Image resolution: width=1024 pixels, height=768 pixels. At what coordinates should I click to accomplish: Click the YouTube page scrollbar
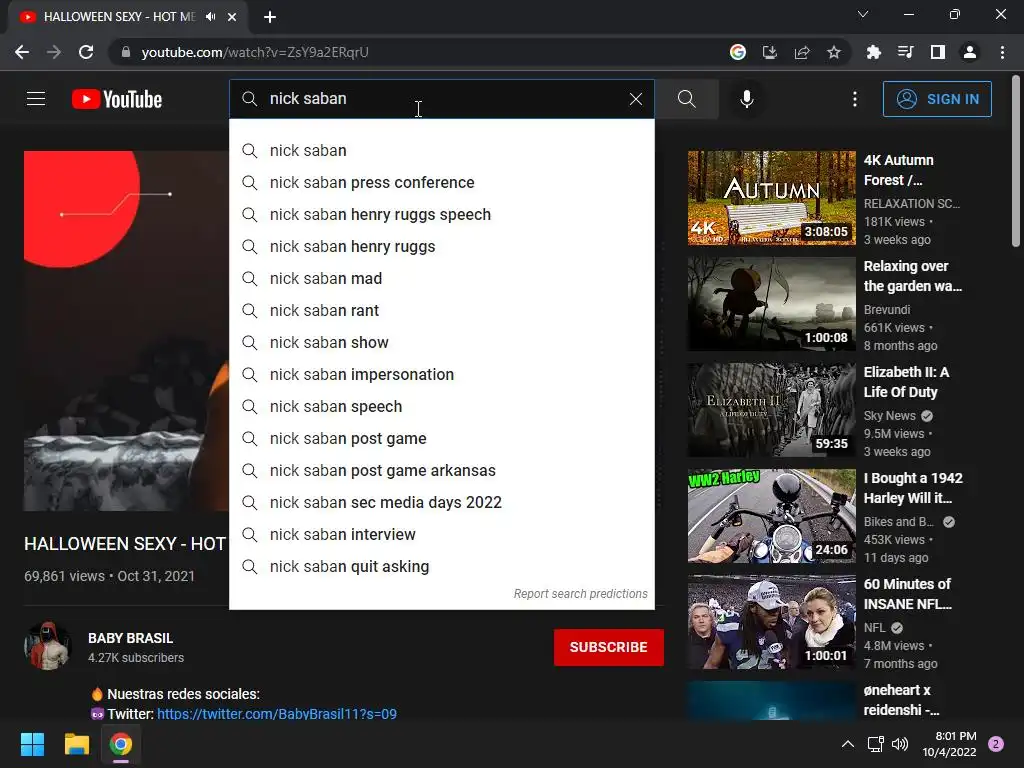click(1016, 160)
